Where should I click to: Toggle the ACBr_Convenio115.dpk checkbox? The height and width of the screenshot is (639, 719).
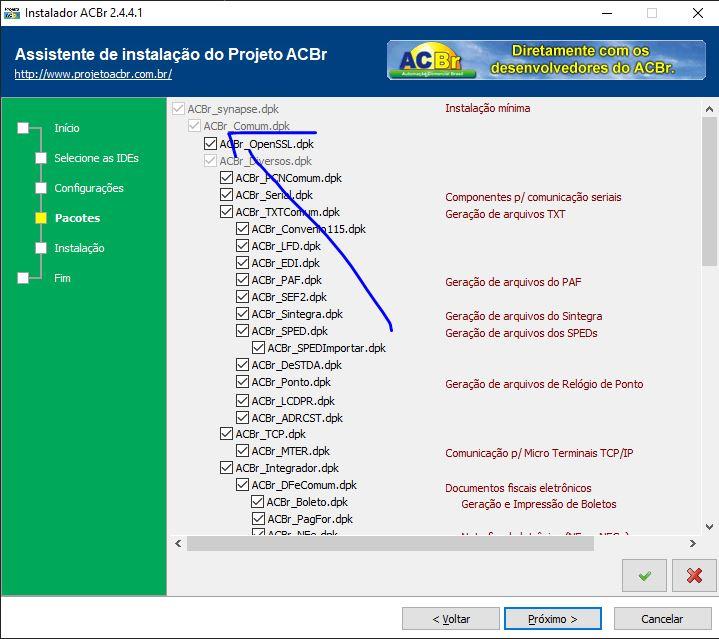tap(243, 228)
